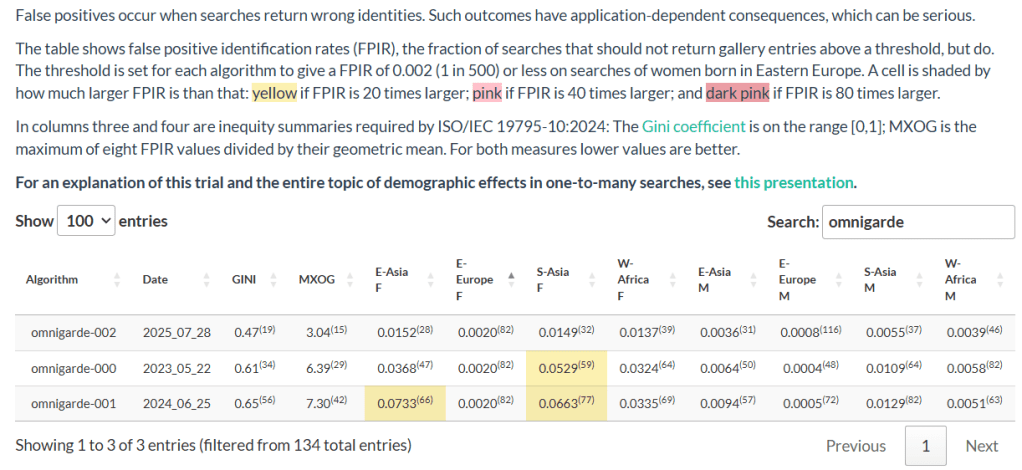
Task: Click the Search field containing omnigarde
Action: [917, 222]
